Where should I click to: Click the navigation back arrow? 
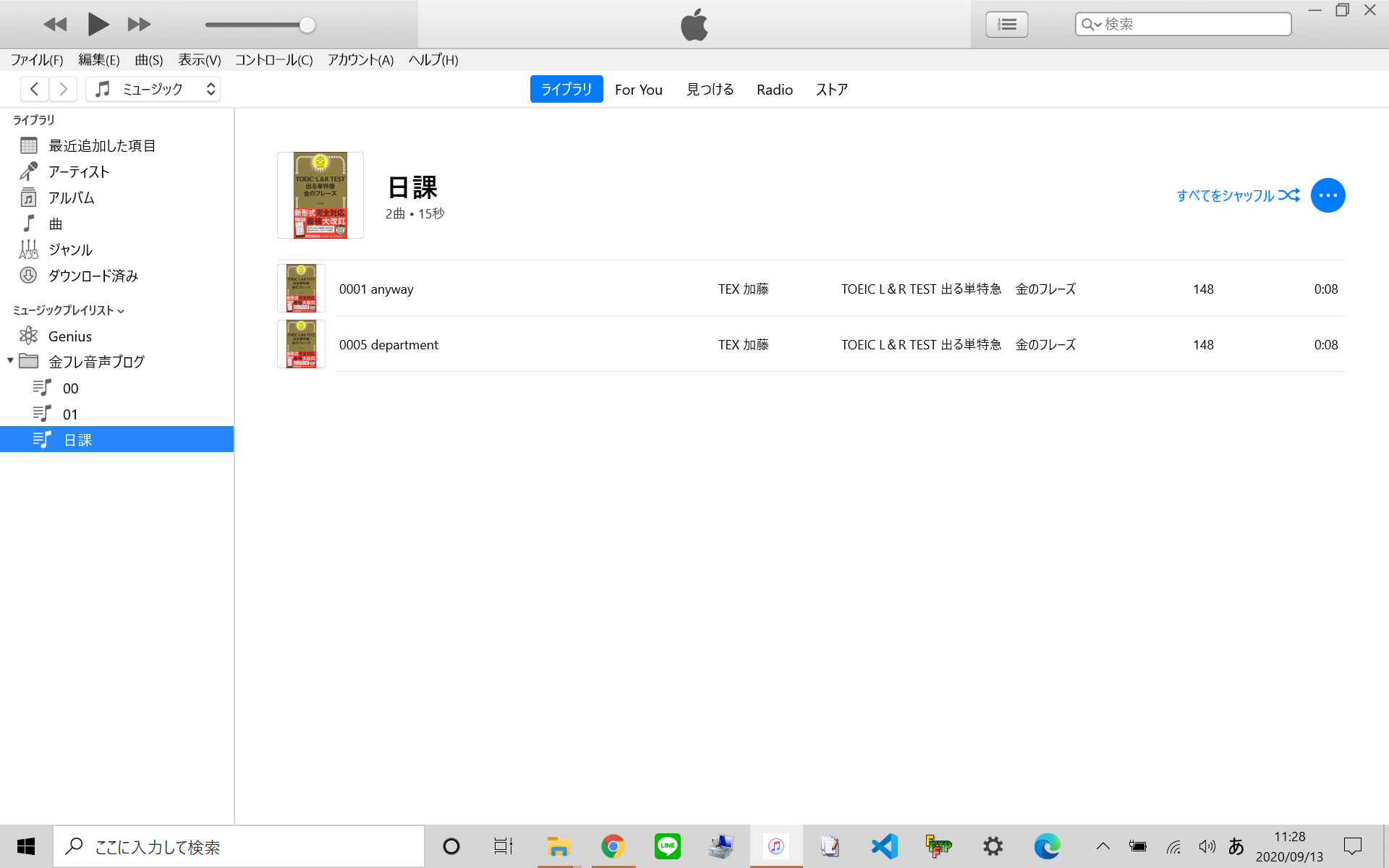34,89
